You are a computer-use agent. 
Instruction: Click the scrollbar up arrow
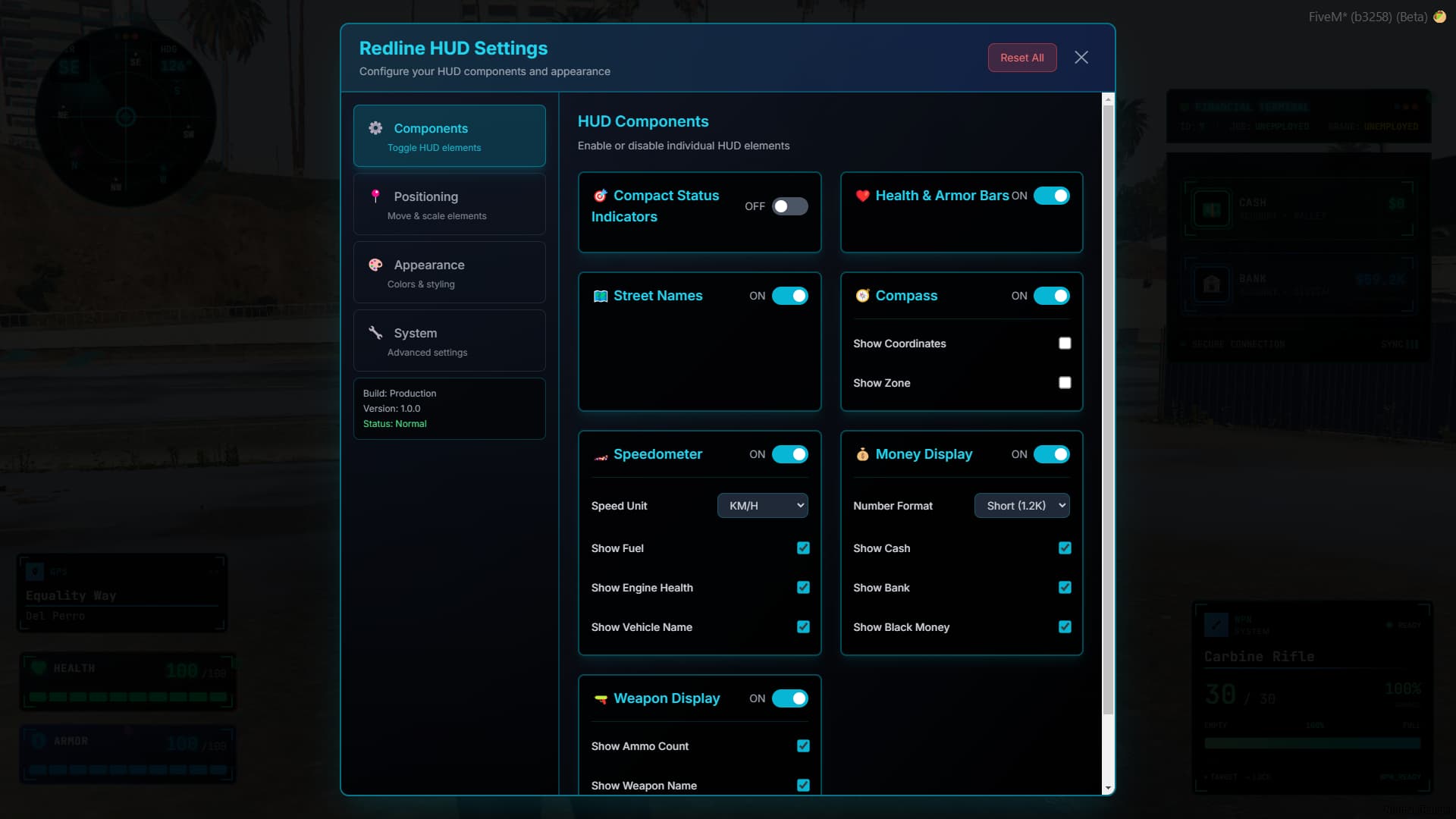pos(1108,99)
